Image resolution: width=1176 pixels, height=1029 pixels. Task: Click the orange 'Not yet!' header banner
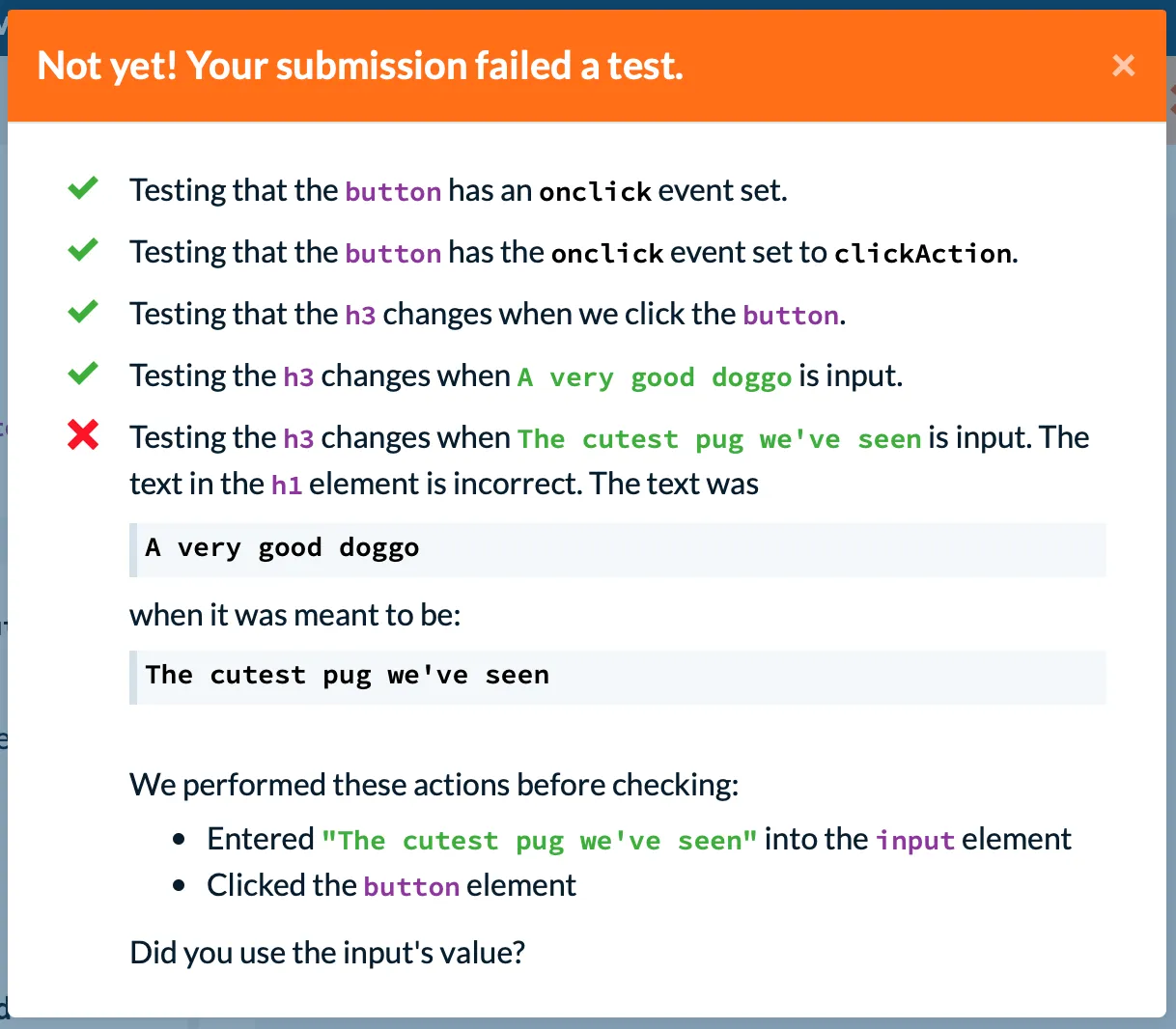click(587, 66)
